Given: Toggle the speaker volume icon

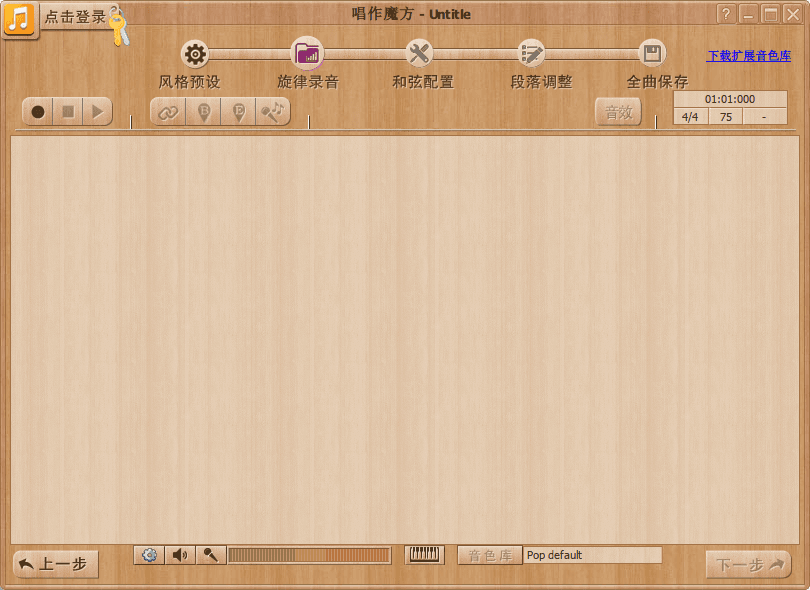Looking at the screenshot, I should pos(180,555).
